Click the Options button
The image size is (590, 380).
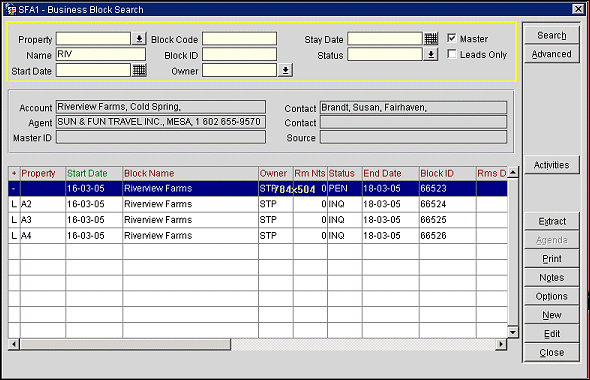point(552,296)
